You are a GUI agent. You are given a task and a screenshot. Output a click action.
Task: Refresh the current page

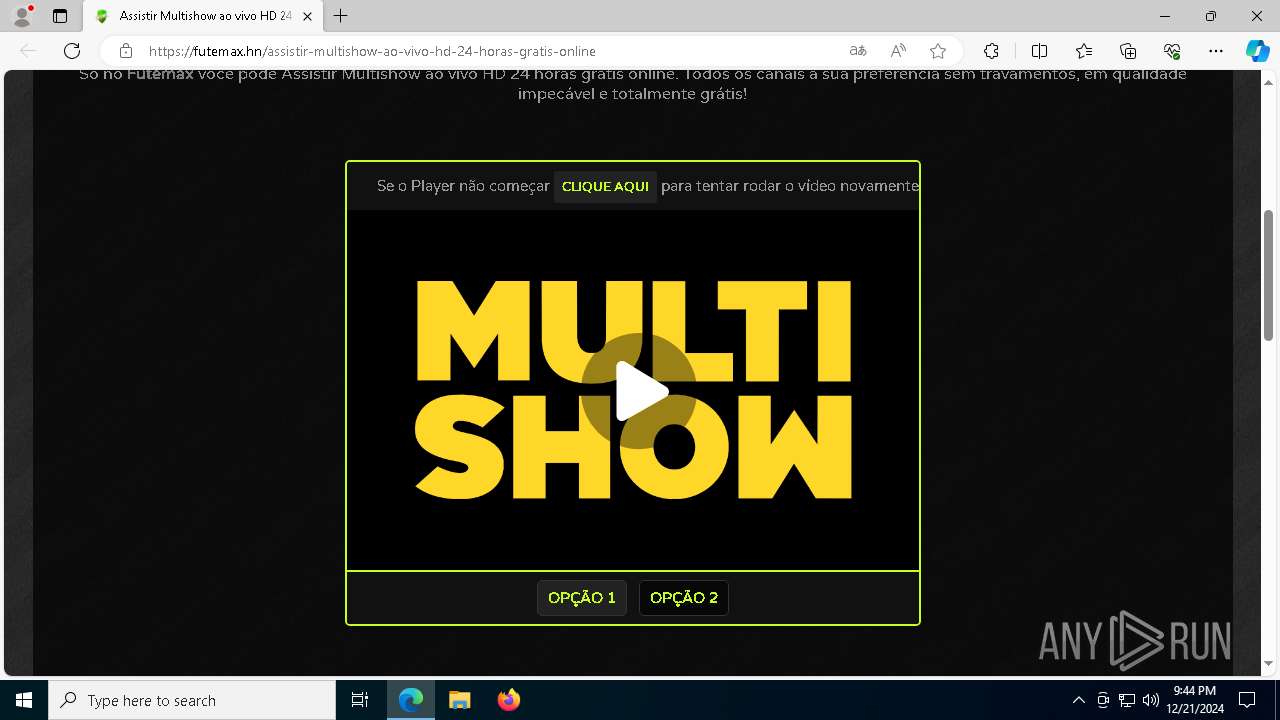(72, 51)
